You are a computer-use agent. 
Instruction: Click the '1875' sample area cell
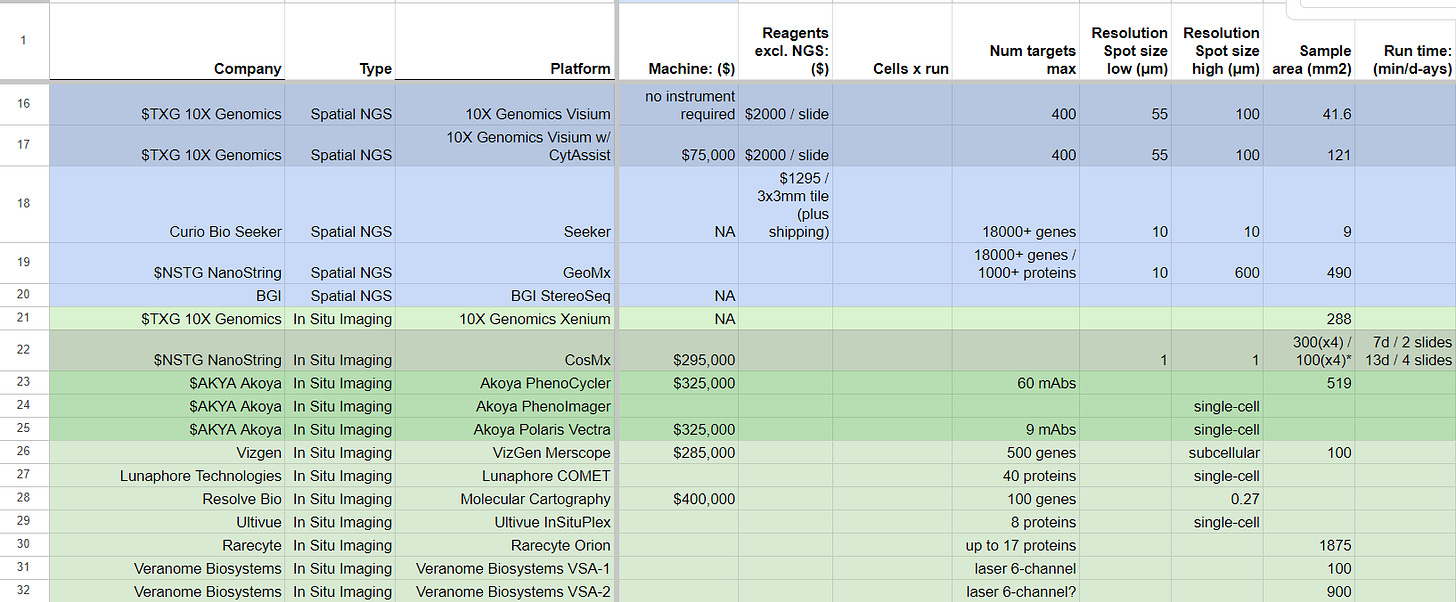1309,544
